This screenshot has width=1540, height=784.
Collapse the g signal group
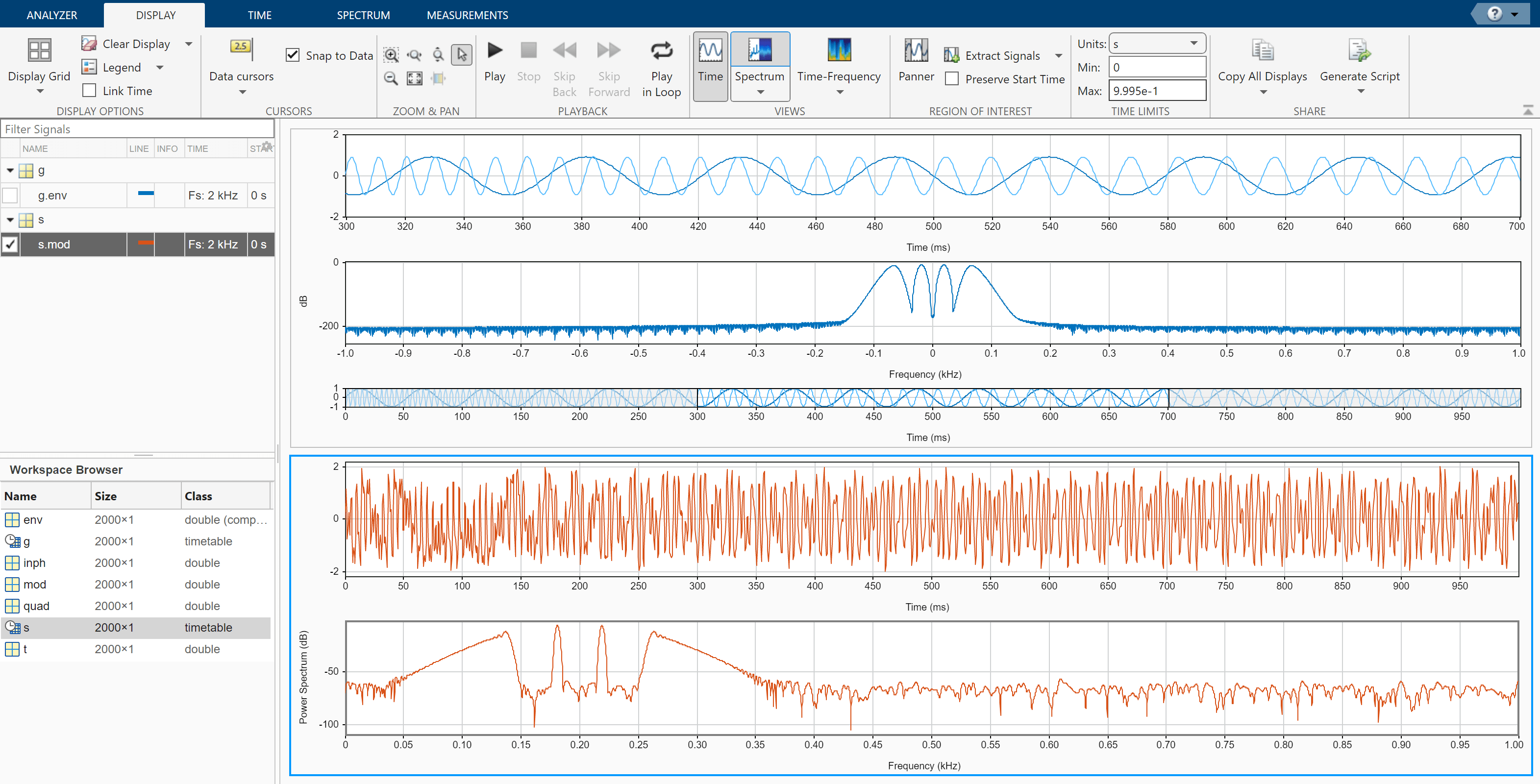click(10, 171)
